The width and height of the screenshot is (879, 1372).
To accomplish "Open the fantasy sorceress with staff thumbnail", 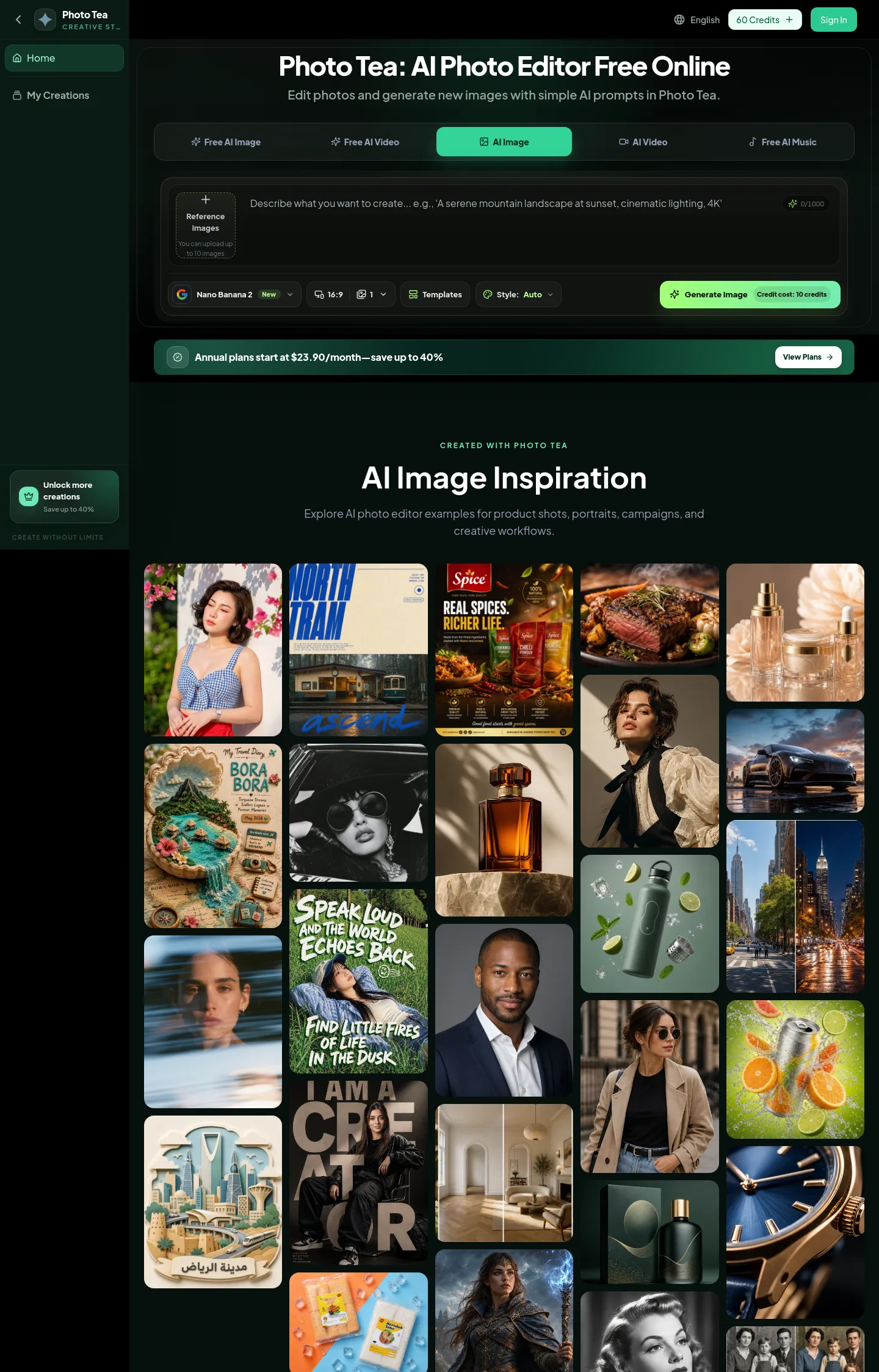I will [504, 1310].
